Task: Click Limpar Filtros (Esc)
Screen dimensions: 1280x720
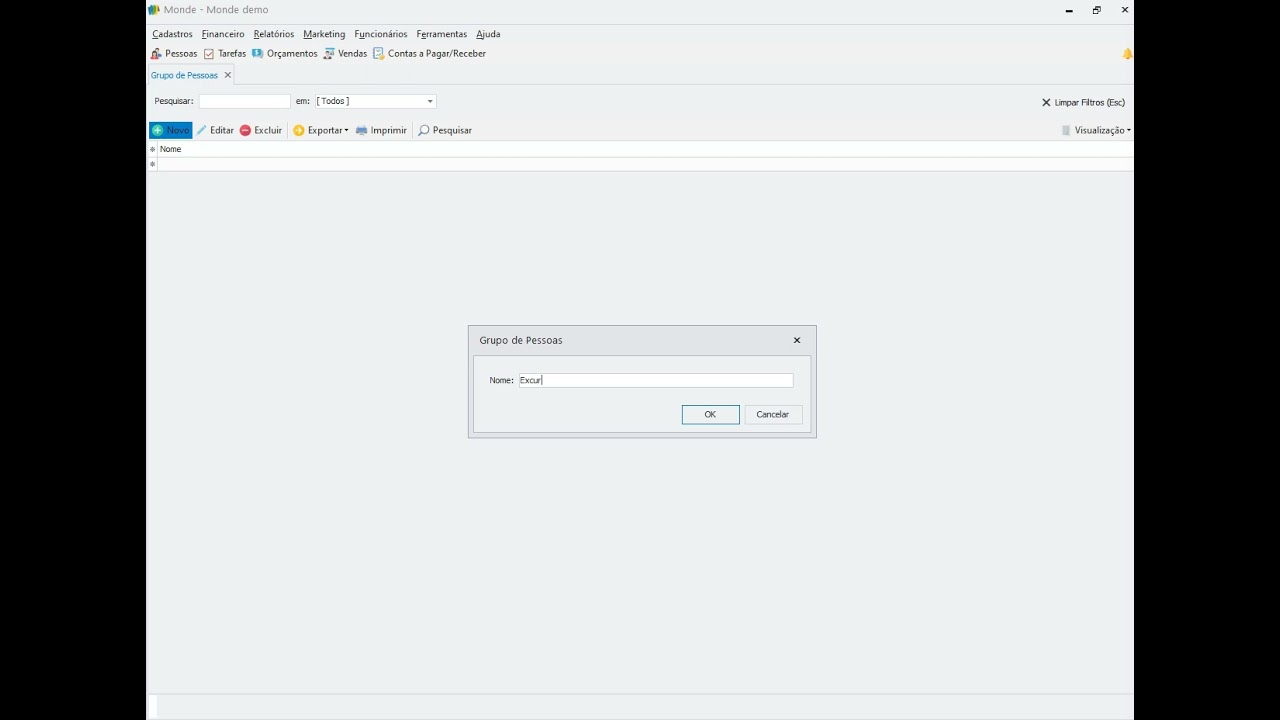Action: 1083,102
